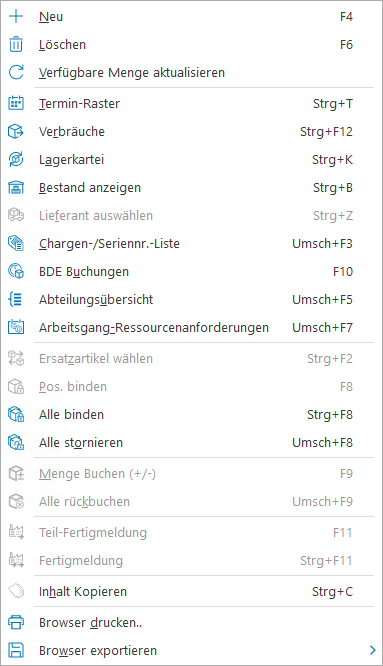Click the refresh icon for Verfügbare Menge aktualisieren
This screenshot has height=666, width=383.
click(16, 73)
